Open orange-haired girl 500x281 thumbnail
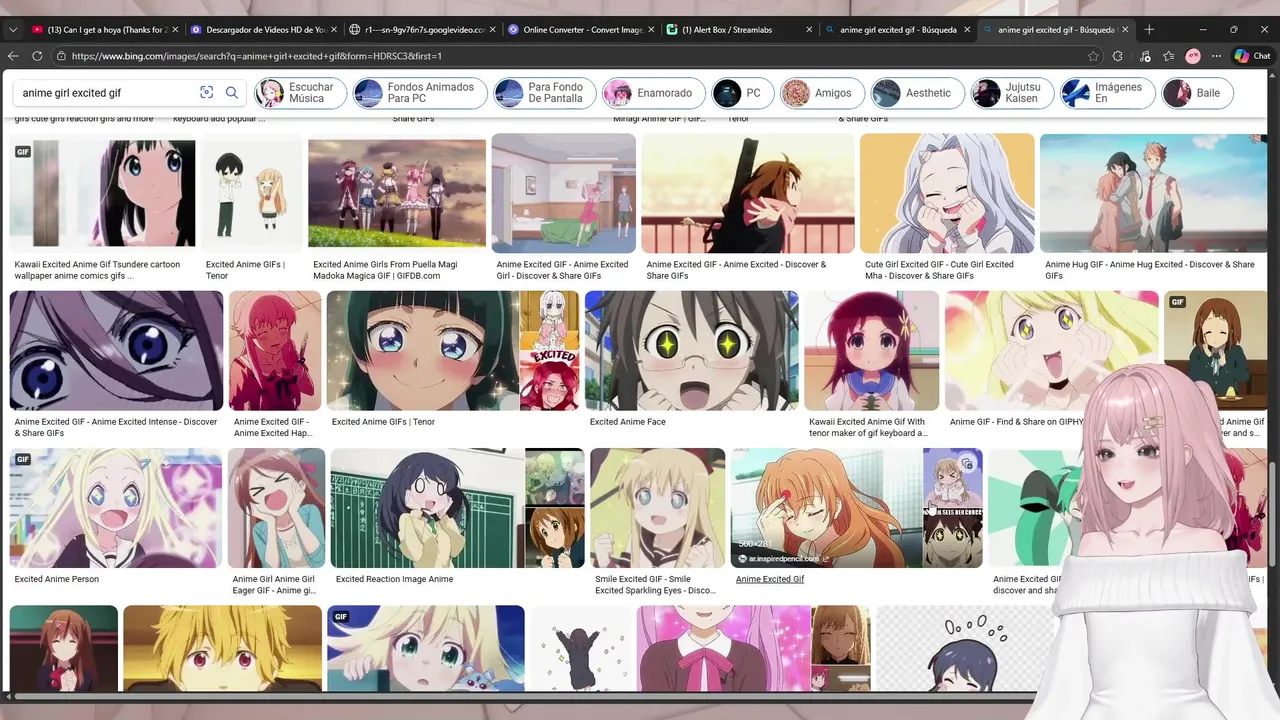Screen dimensions: 1280x720 (826, 508)
